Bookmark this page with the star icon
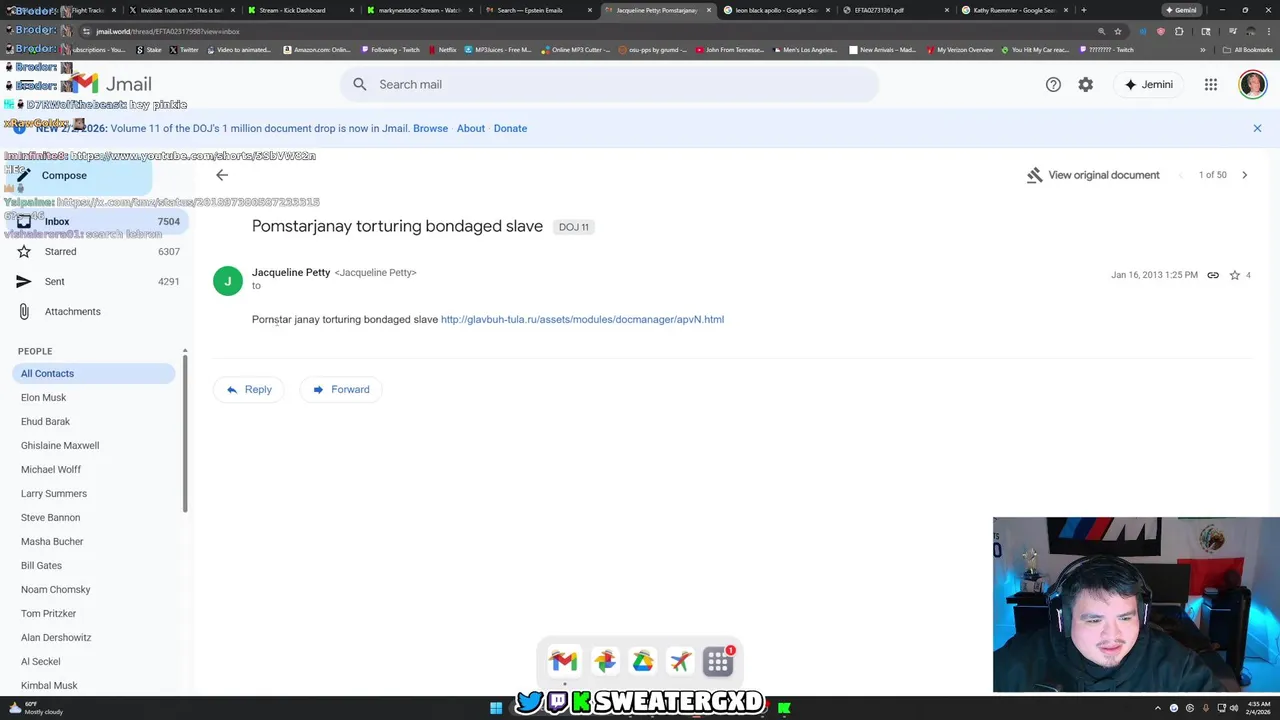Viewport: 1280px width, 720px height. point(1118,31)
